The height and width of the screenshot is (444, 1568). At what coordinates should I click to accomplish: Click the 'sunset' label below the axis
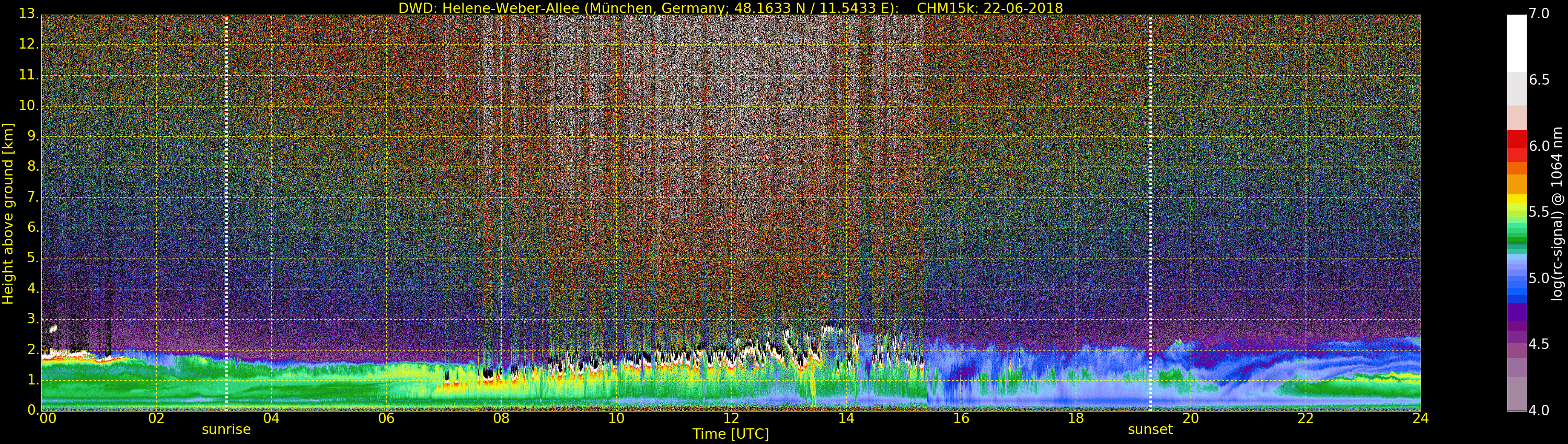[x=1150, y=429]
